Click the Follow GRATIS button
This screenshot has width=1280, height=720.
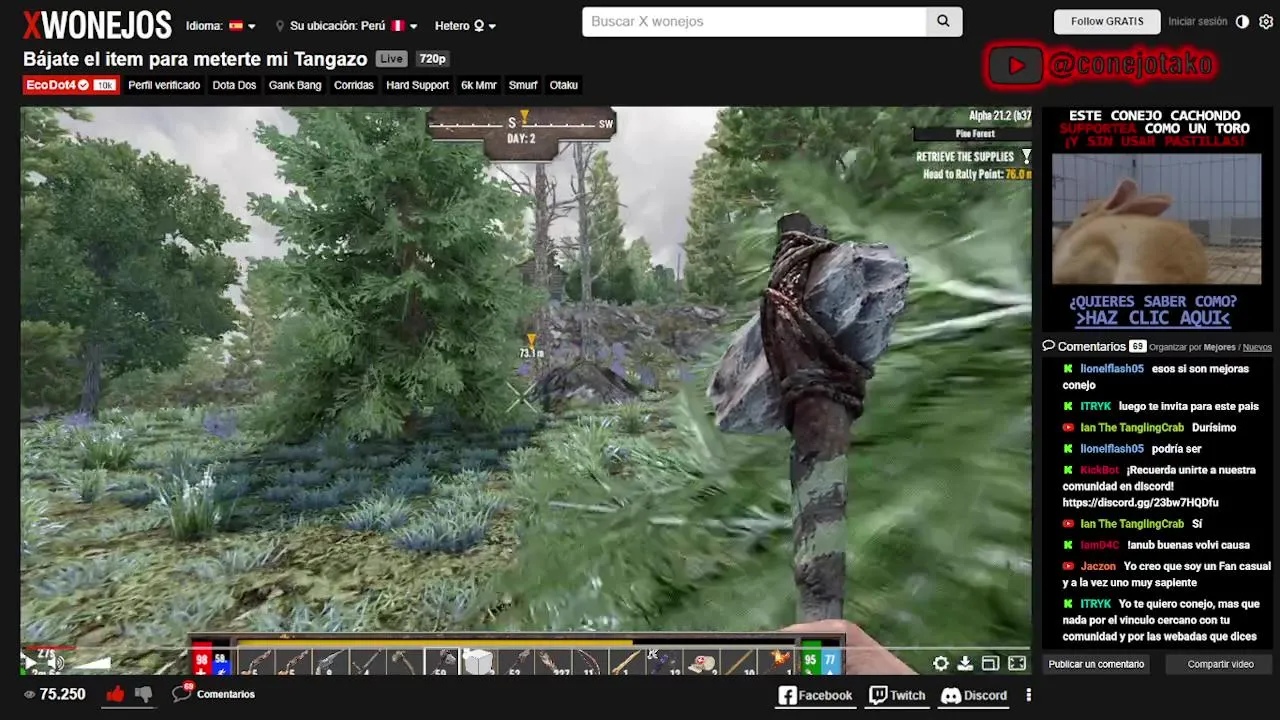1107,21
